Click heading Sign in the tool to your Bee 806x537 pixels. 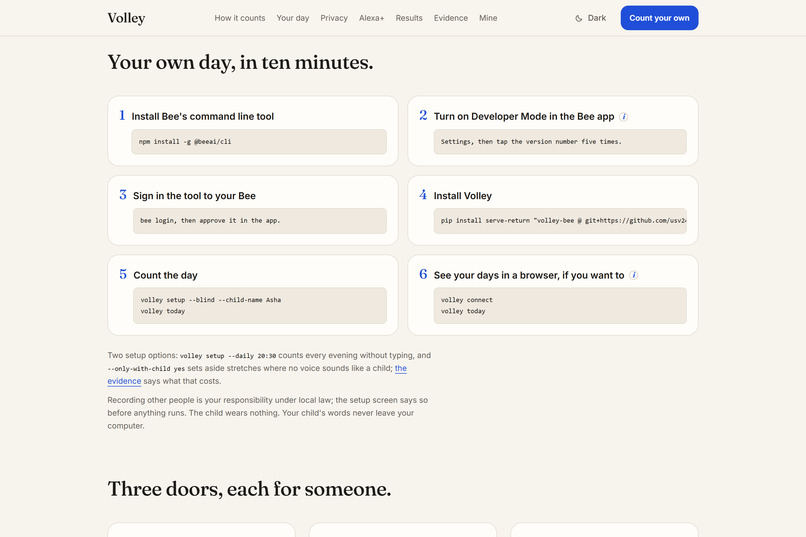pos(194,196)
